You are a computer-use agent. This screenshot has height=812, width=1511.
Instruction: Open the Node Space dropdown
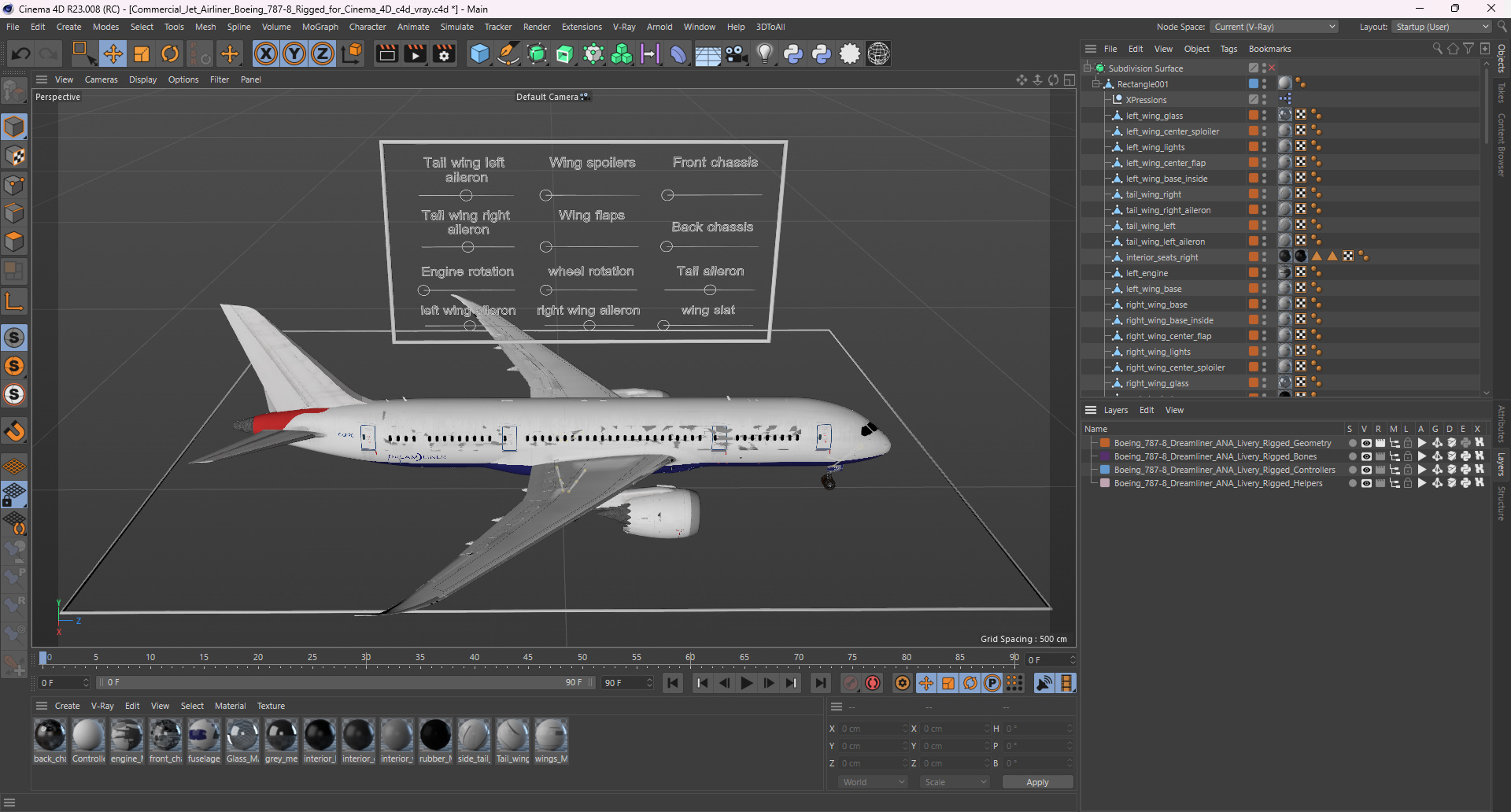tap(1274, 27)
